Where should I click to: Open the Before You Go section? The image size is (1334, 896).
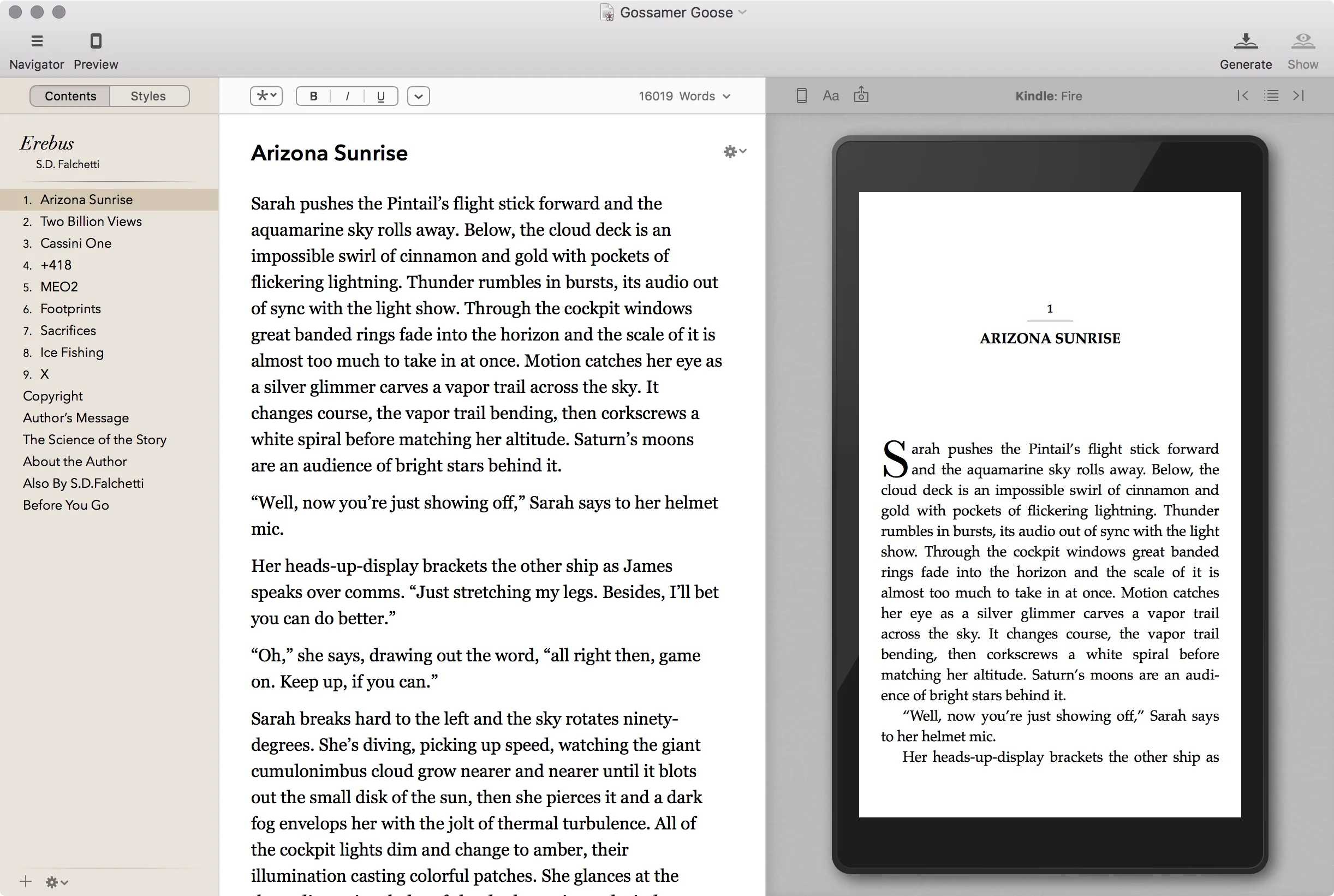[109, 505]
